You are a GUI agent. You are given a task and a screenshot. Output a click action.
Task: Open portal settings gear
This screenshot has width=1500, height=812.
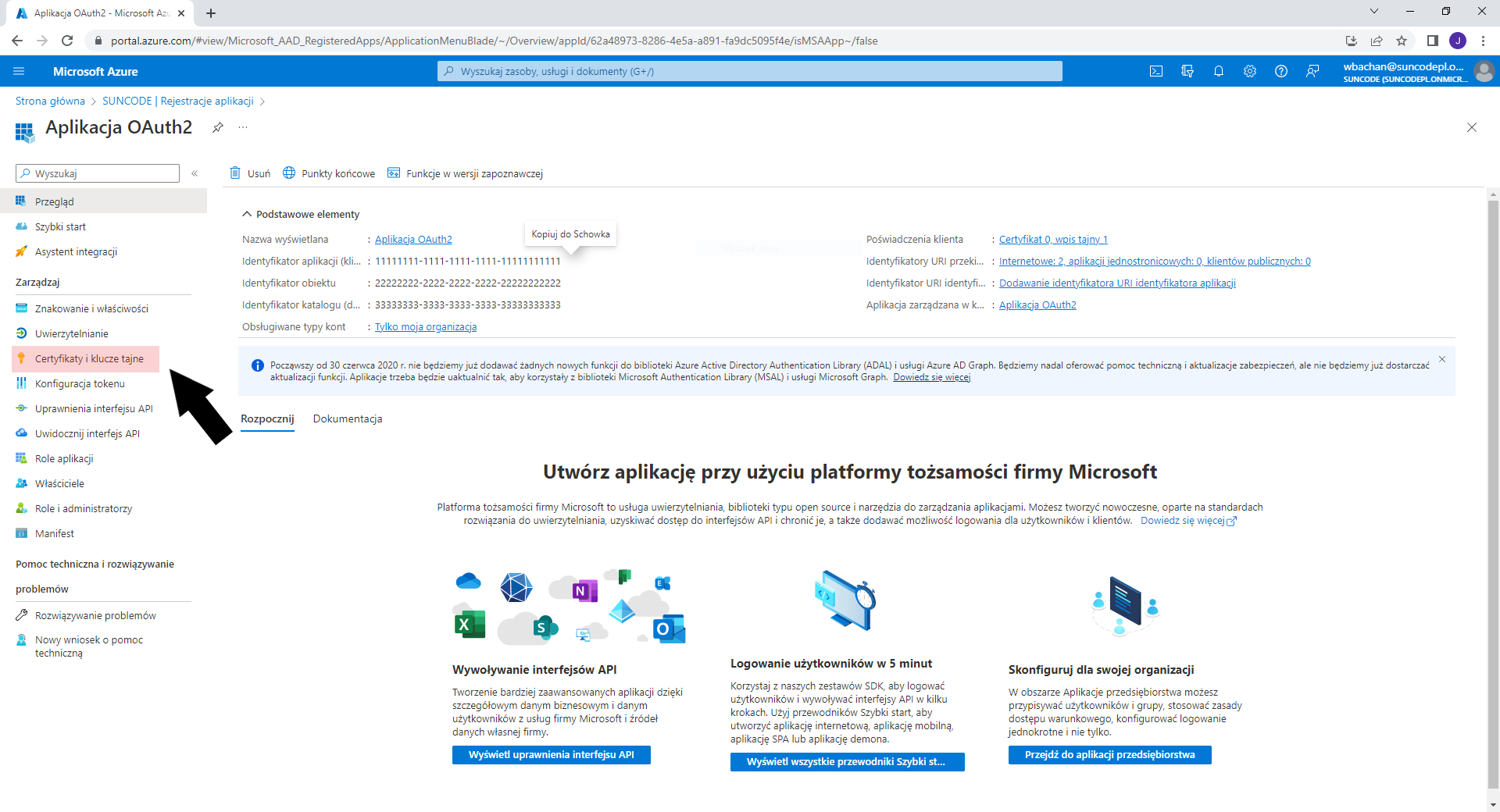pos(1250,71)
